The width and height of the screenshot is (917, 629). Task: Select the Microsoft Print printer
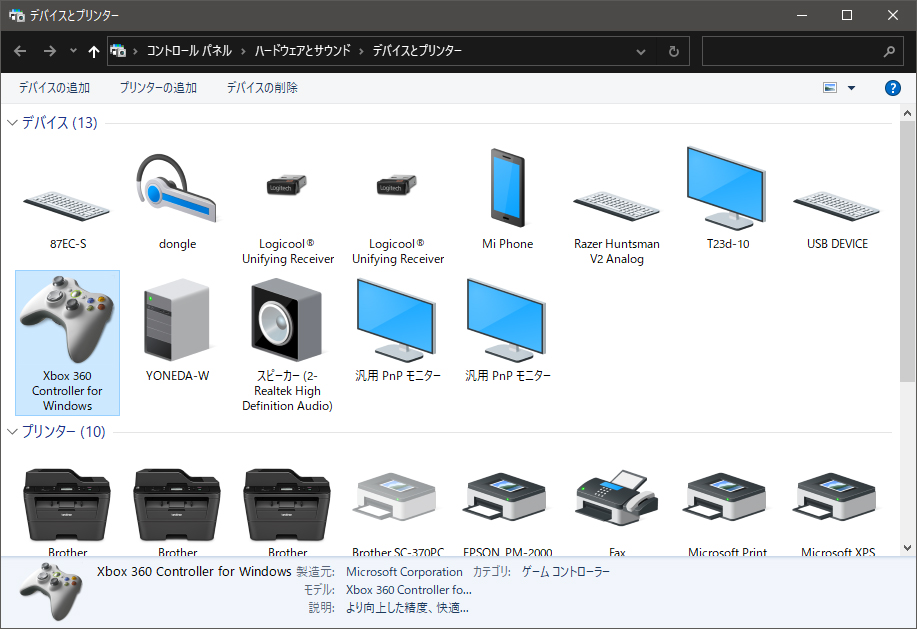pyautogui.click(x=728, y=512)
